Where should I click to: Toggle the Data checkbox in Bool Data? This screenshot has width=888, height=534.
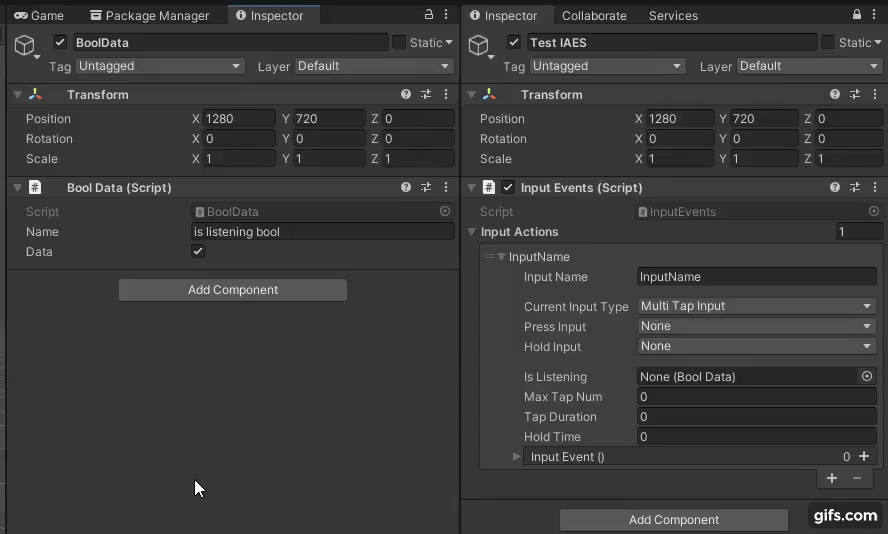point(198,251)
